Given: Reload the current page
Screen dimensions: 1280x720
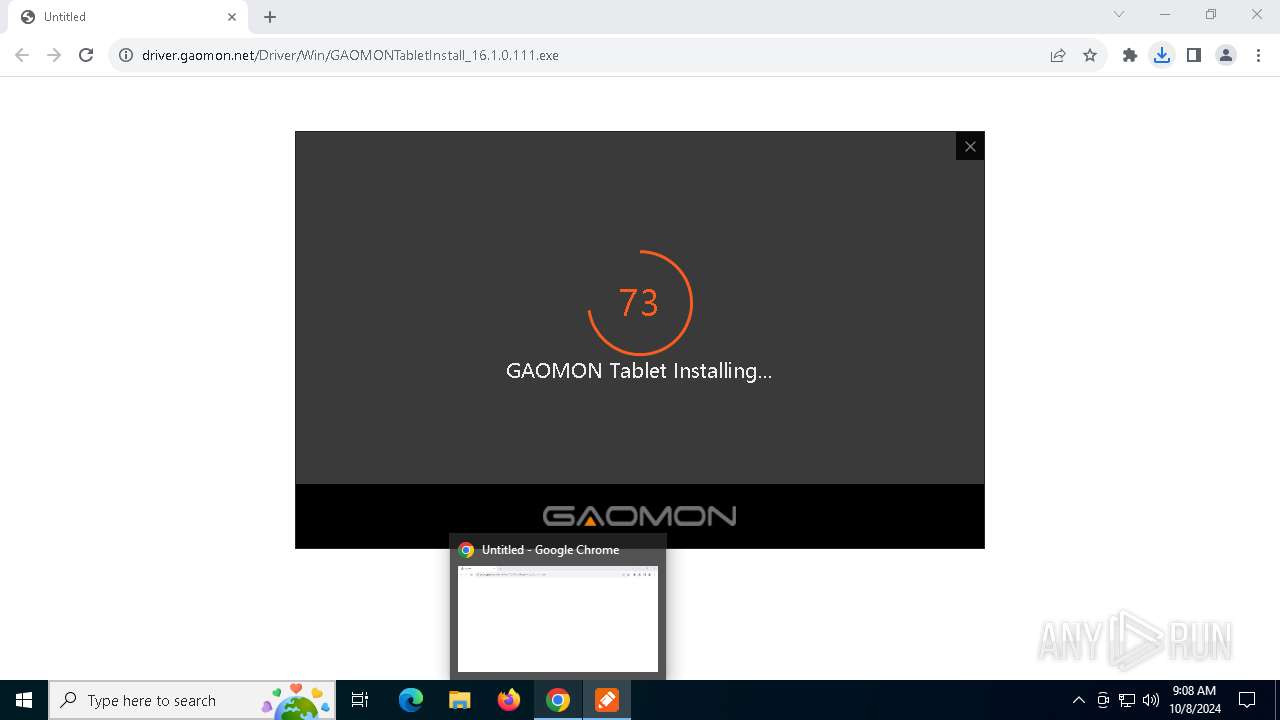Looking at the screenshot, I should click(x=86, y=55).
